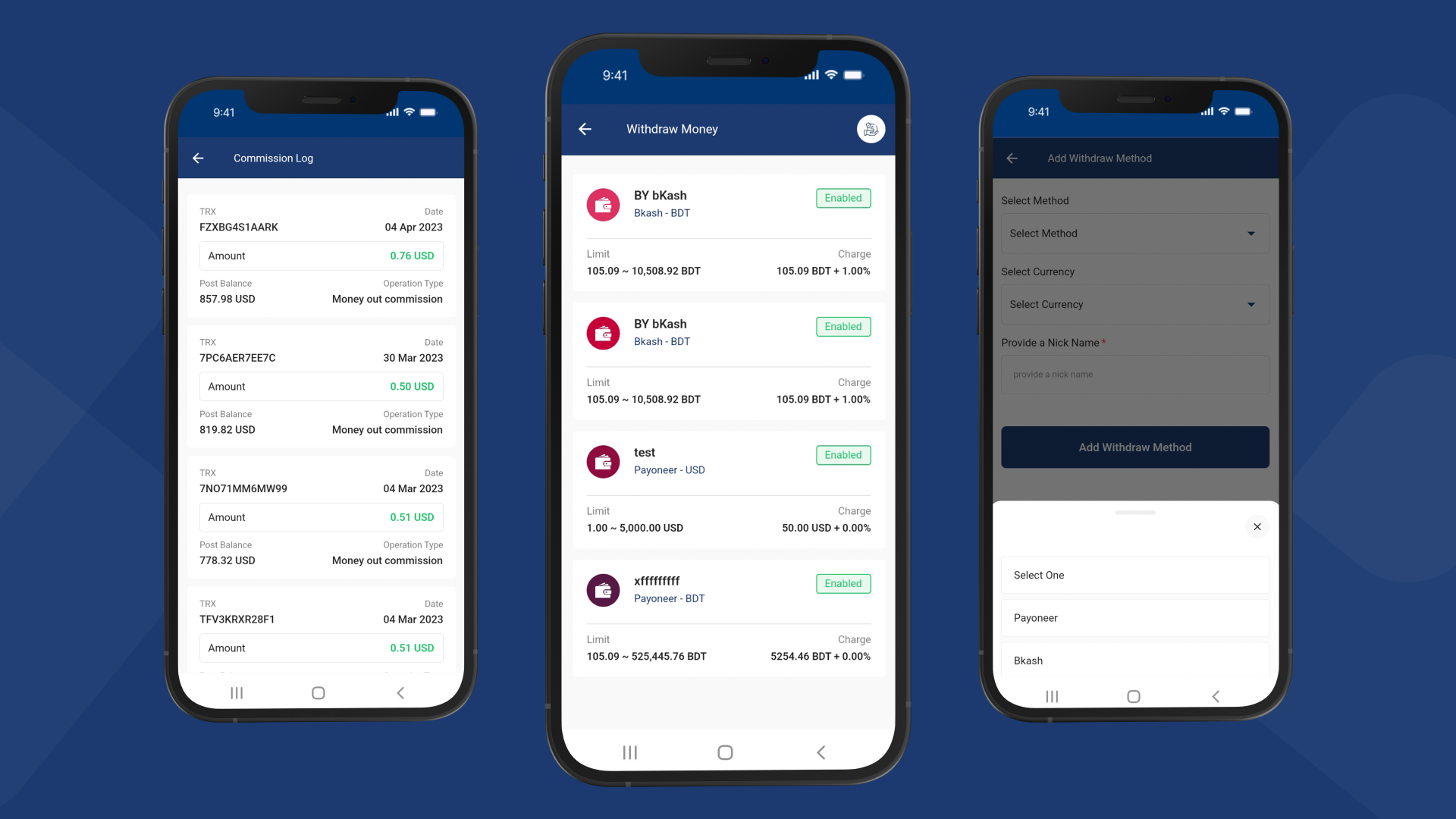Click the back arrow on Add Withdraw Method
Image resolution: width=1456 pixels, height=819 pixels.
coord(1014,158)
